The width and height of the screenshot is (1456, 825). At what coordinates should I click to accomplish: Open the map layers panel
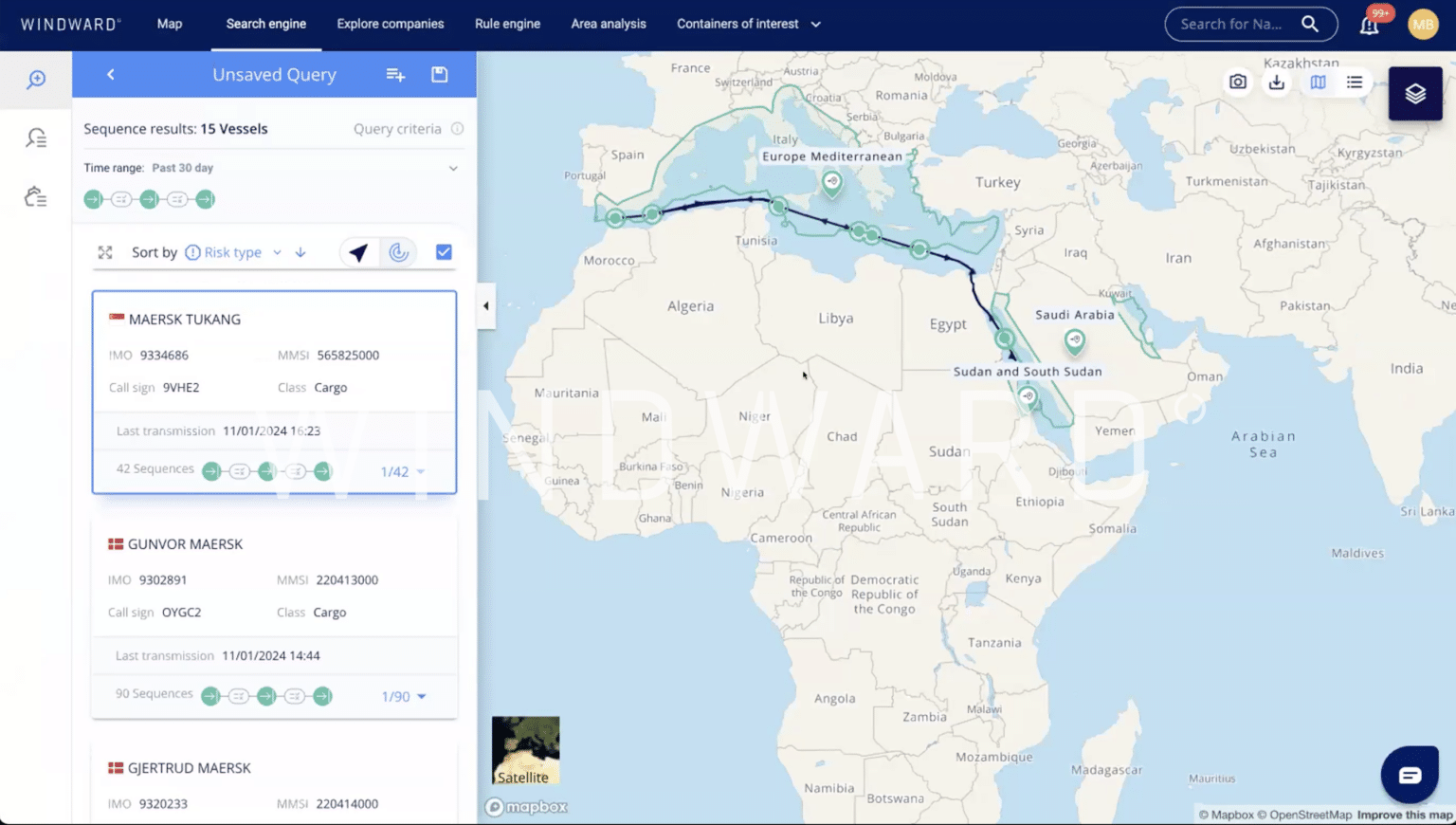pos(1415,93)
